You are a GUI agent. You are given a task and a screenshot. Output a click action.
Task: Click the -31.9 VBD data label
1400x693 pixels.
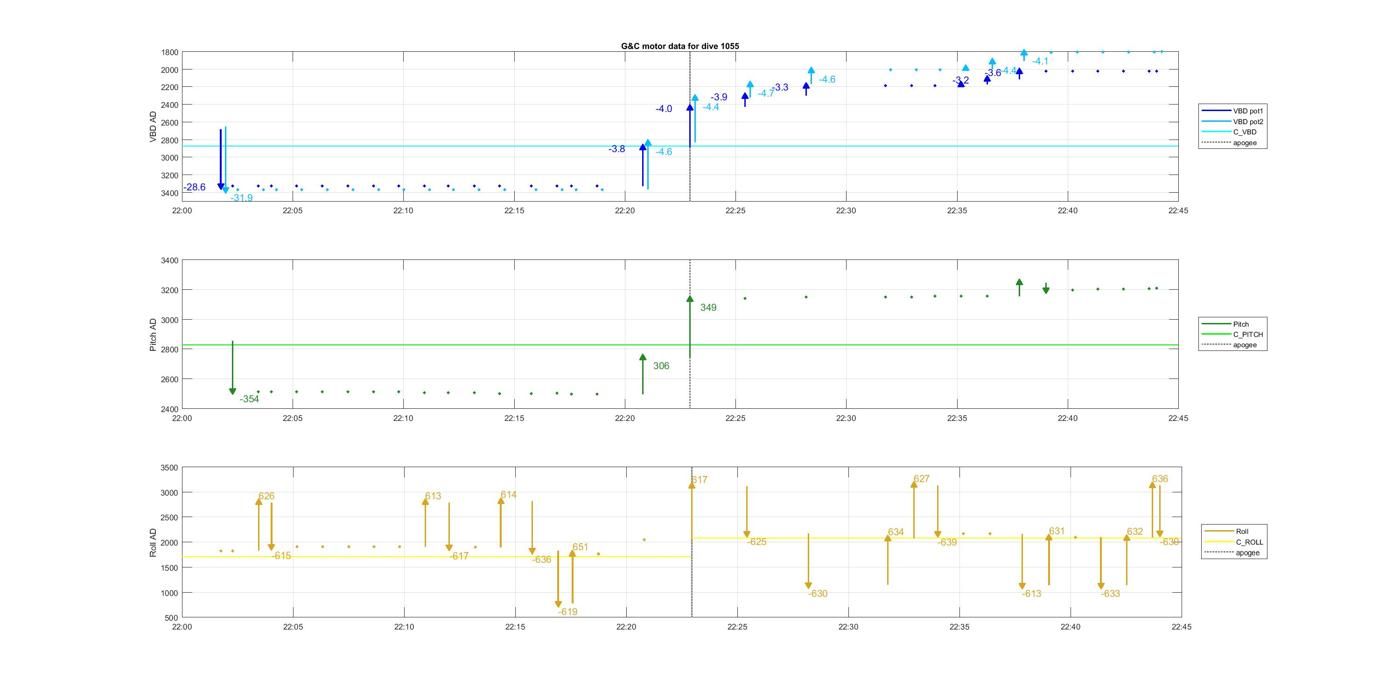click(x=241, y=198)
